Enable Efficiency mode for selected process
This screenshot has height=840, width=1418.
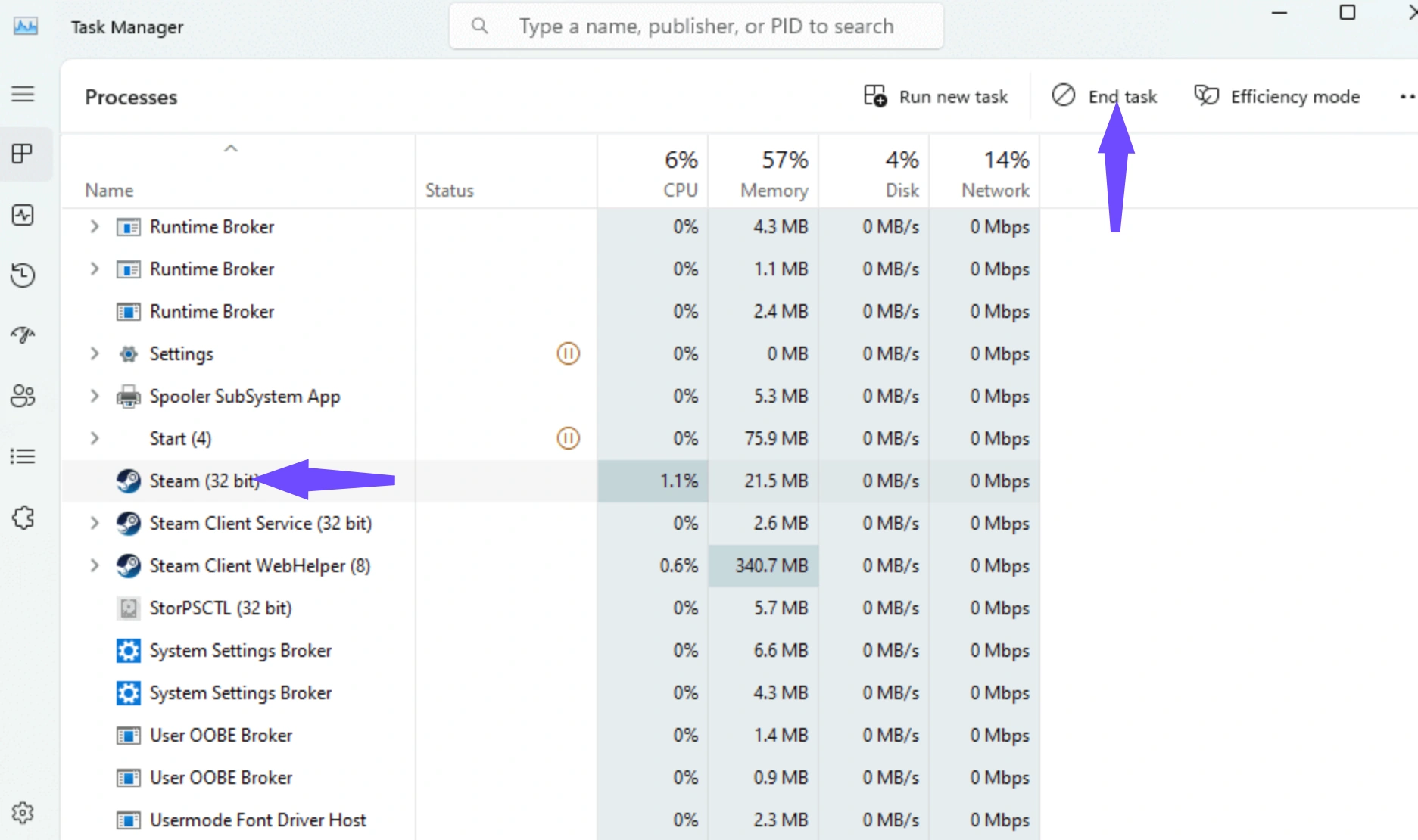point(1277,97)
